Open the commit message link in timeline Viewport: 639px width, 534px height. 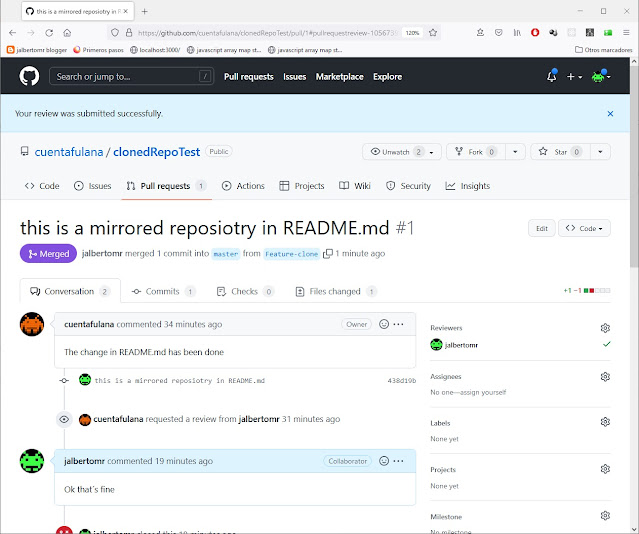(x=180, y=381)
